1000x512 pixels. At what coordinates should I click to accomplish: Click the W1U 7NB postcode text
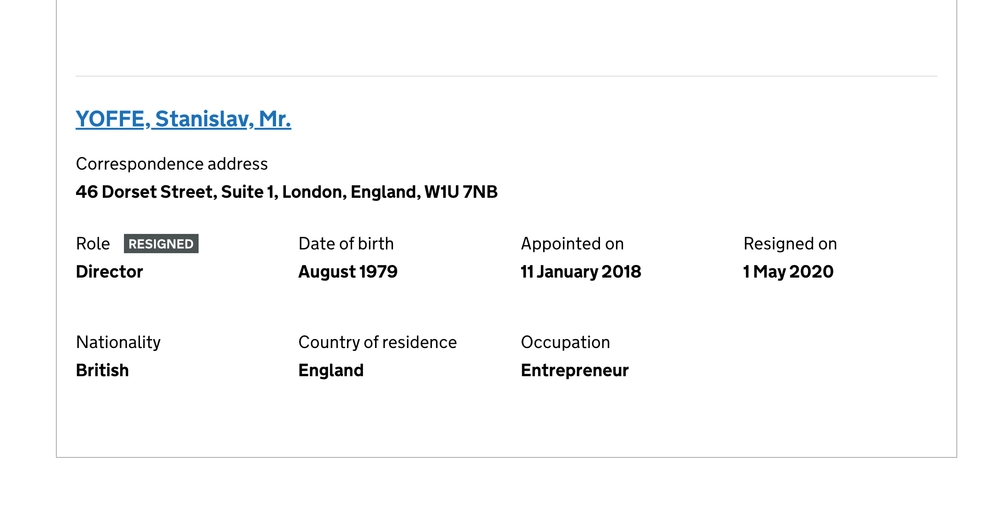[461, 192]
